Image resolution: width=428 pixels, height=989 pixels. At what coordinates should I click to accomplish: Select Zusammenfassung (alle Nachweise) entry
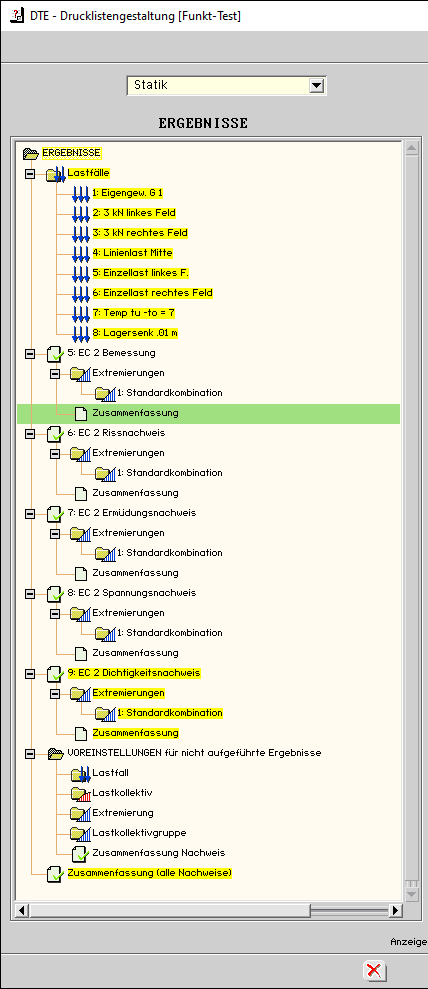point(149,873)
